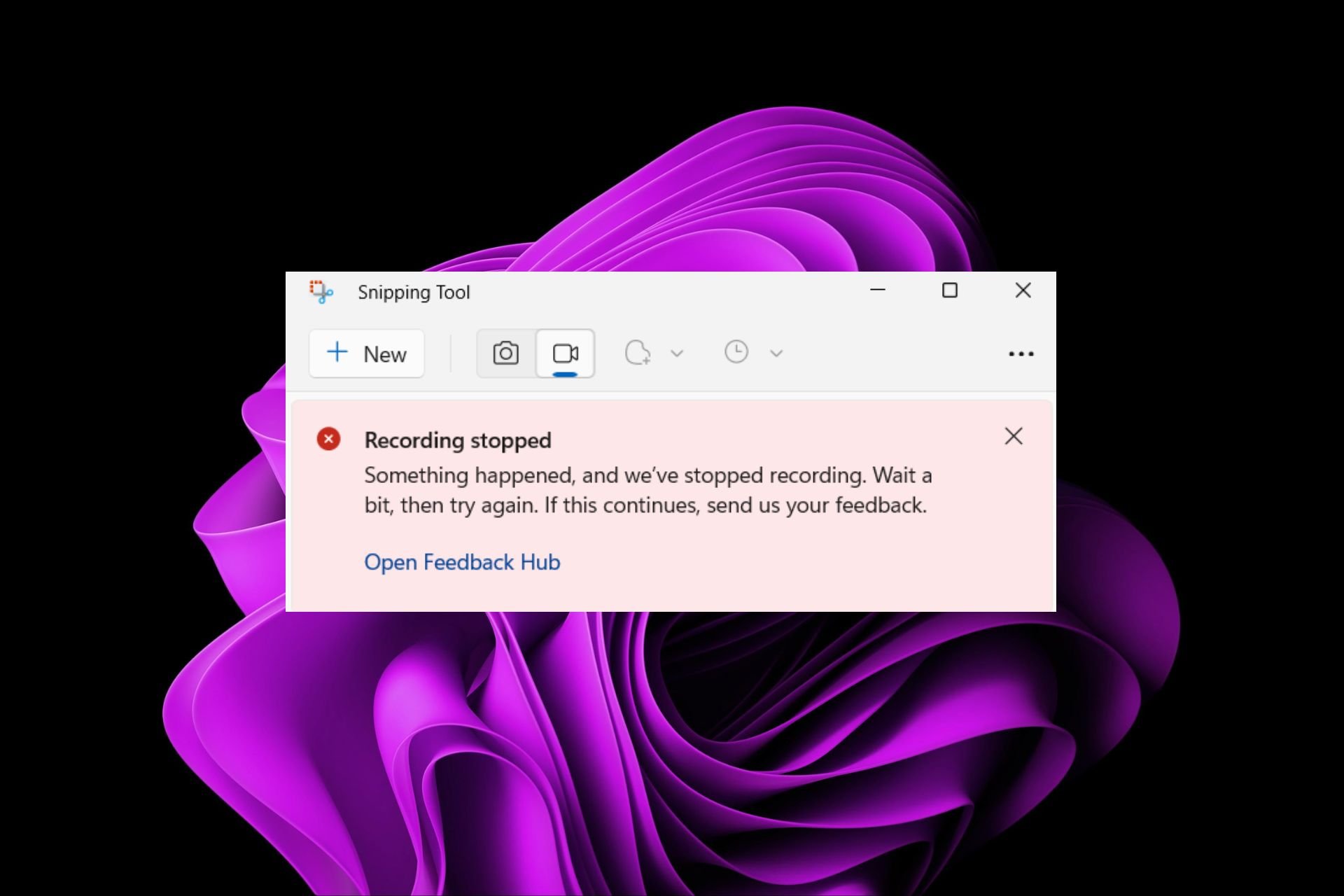Expand the More options overflow menu
This screenshot has width=1344, height=896.
pos(1021,353)
